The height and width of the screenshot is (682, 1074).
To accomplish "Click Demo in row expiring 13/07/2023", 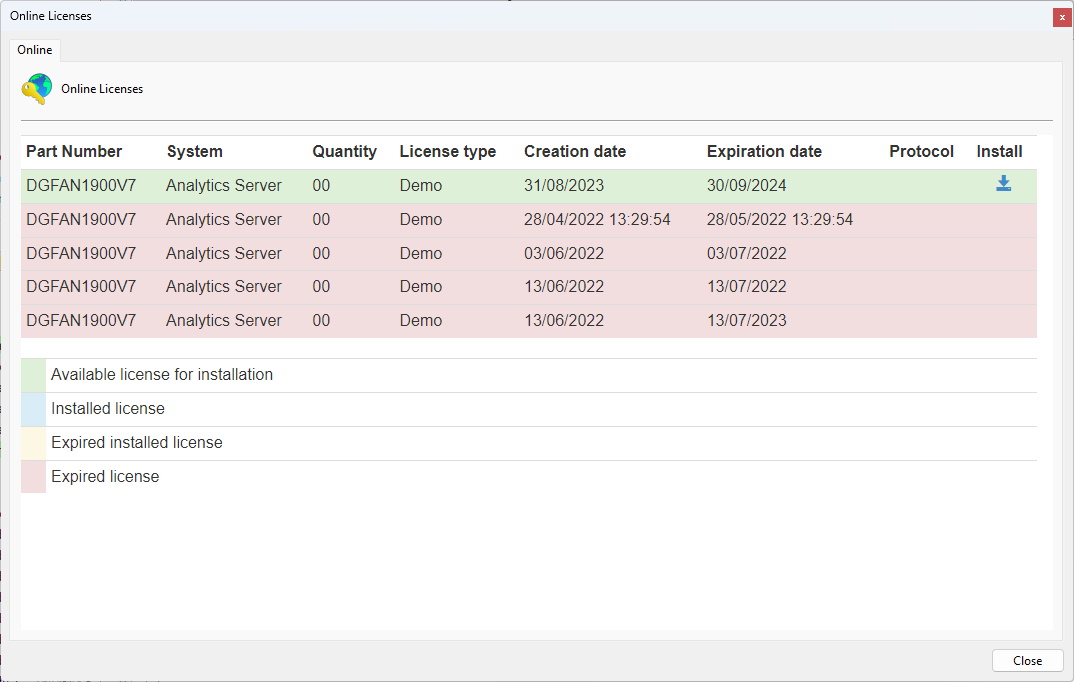I will coord(421,320).
